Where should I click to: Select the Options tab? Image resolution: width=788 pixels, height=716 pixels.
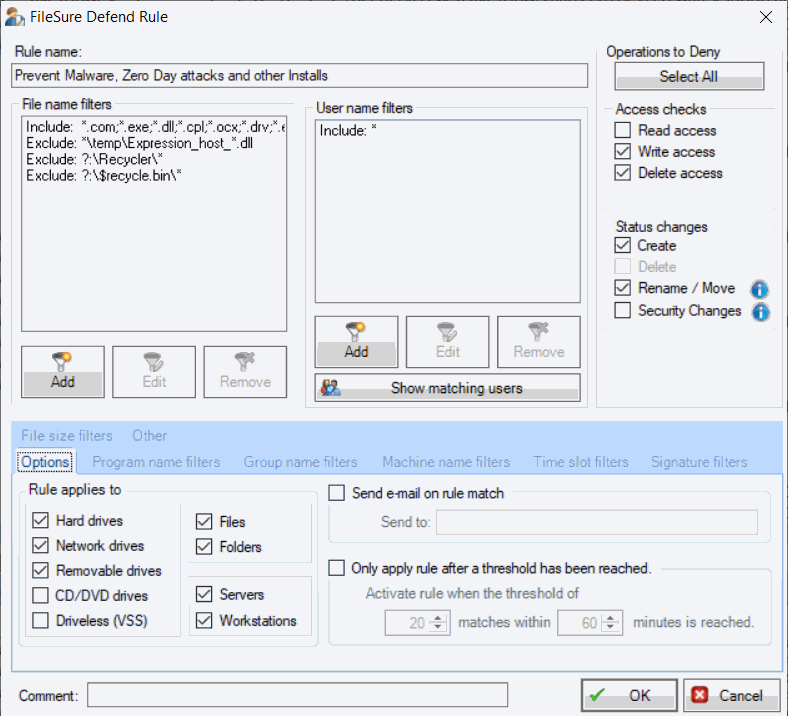pos(45,462)
